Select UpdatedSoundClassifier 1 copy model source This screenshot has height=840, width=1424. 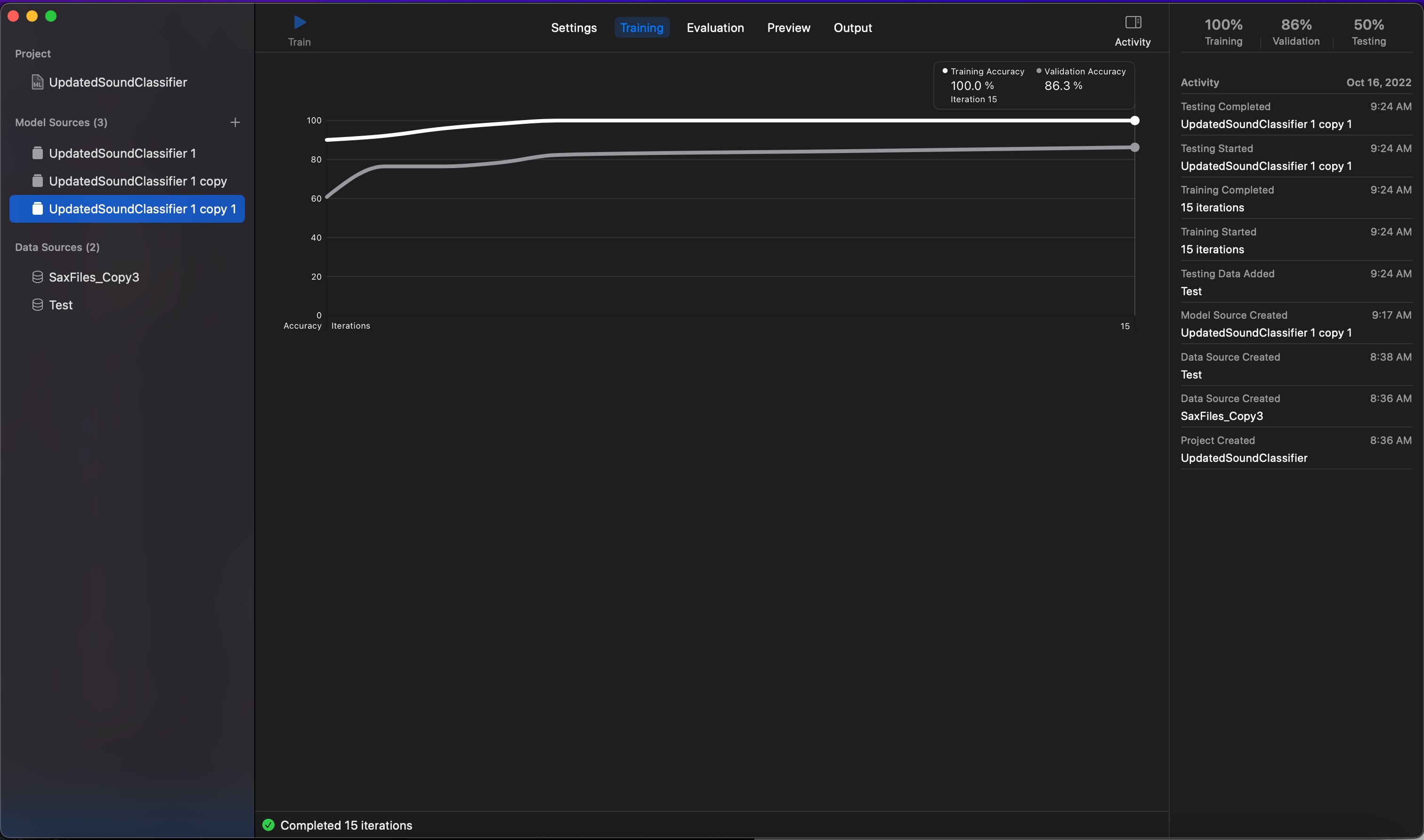(138, 181)
